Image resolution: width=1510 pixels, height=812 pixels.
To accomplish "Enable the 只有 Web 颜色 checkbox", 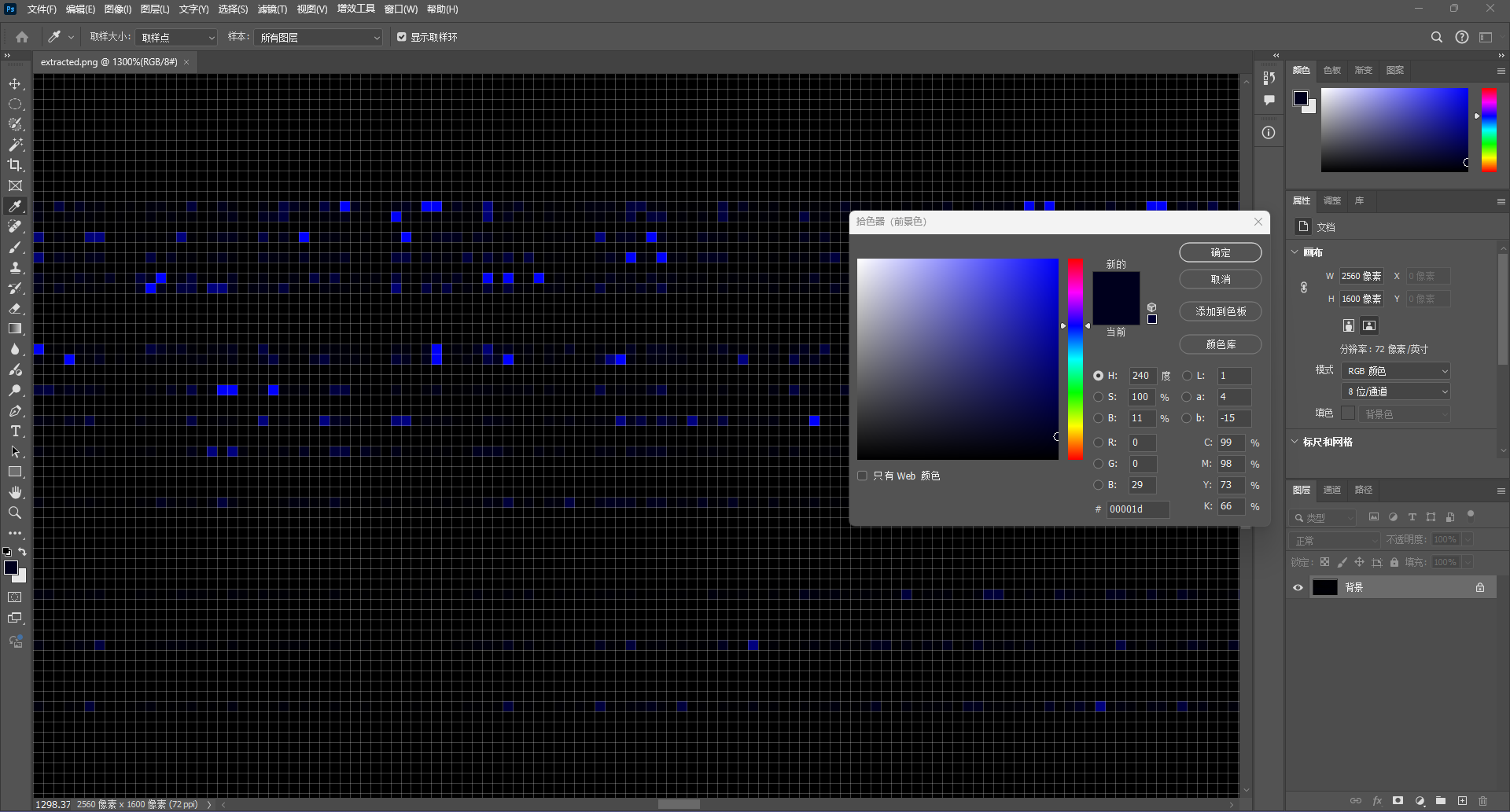I will tap(863, 476).
